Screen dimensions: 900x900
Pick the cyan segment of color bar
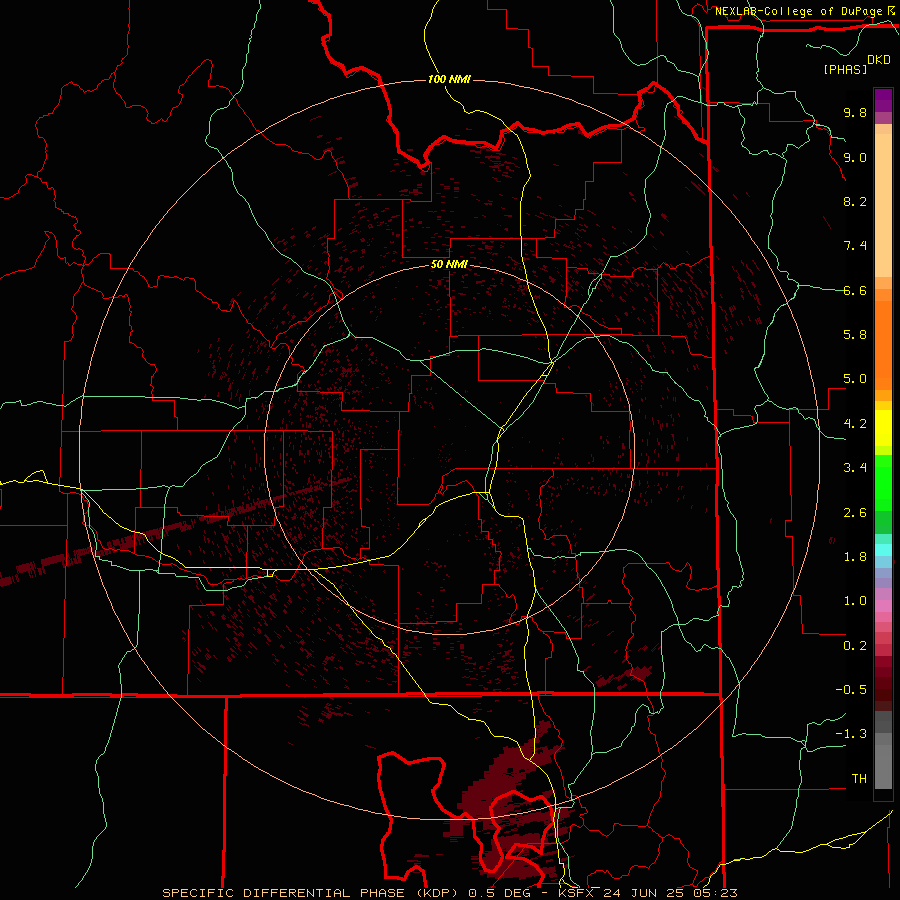click(x=883, y=550)
